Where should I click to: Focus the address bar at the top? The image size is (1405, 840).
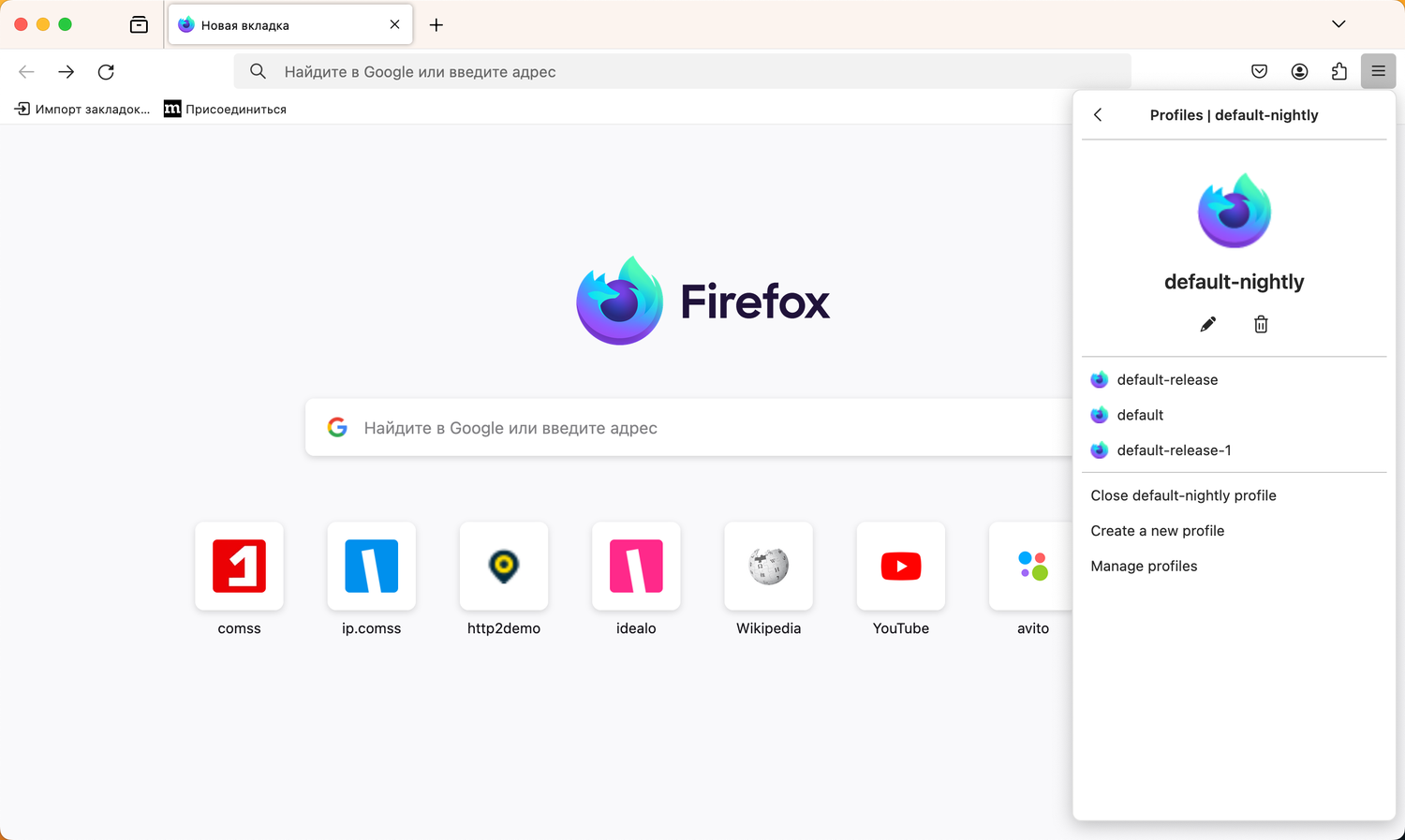pyautogui.click(x=682, y=71)
